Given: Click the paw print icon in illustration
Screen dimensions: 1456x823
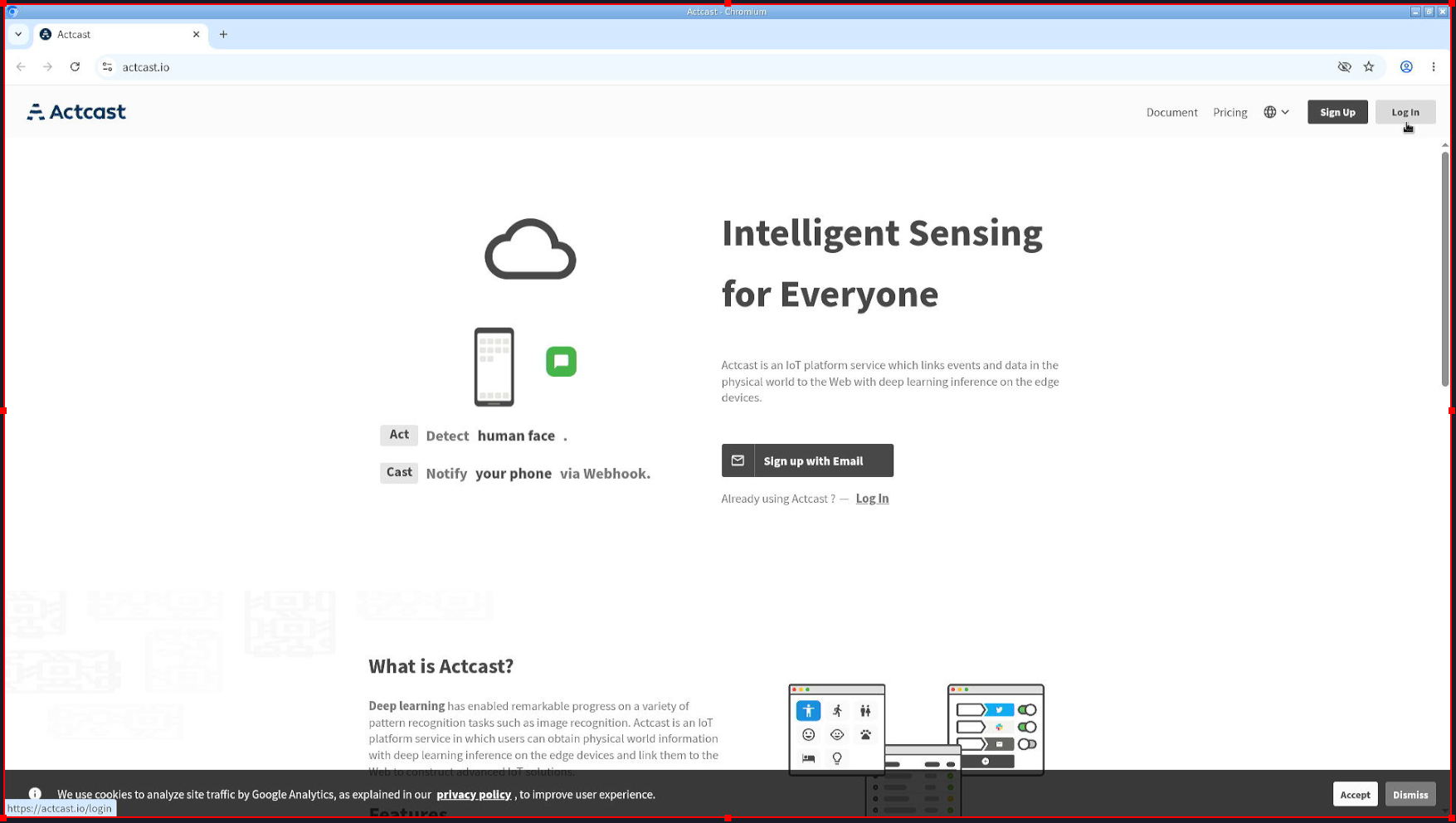Looking at the screenshot, I should pyautogui.click(x=865, y=735).
